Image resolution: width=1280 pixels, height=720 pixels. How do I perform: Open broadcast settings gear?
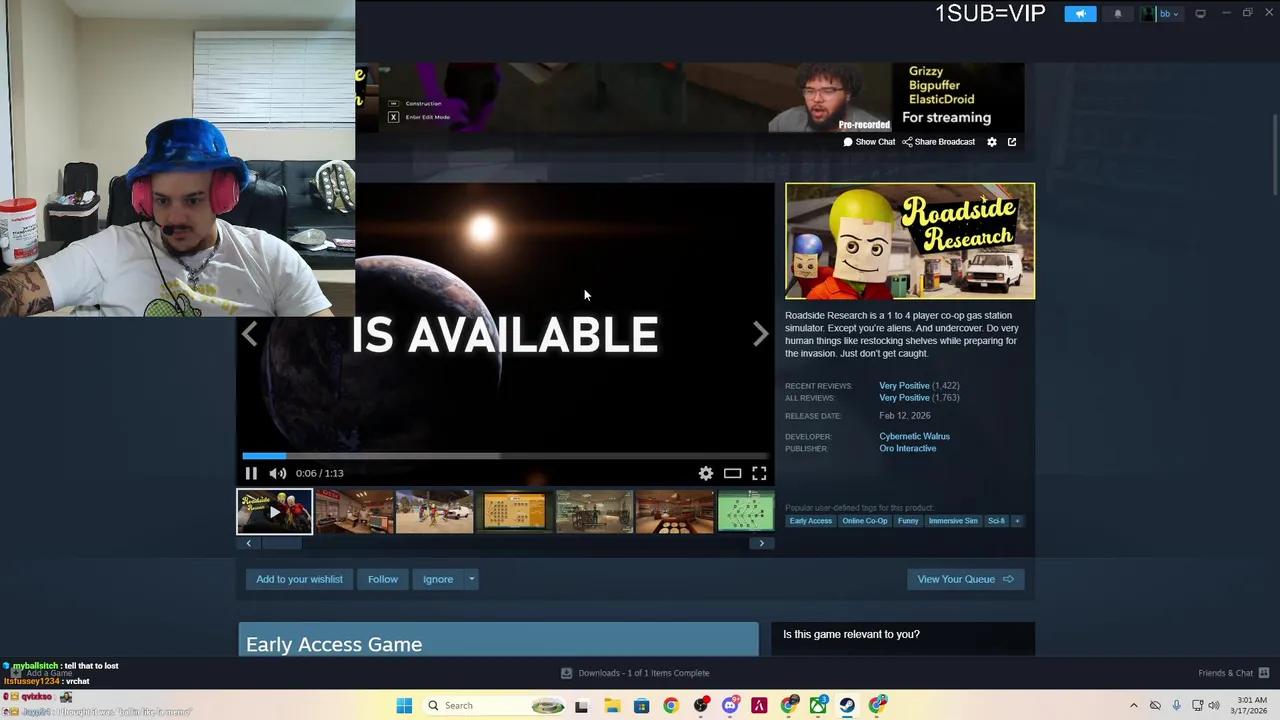point(992,142)
